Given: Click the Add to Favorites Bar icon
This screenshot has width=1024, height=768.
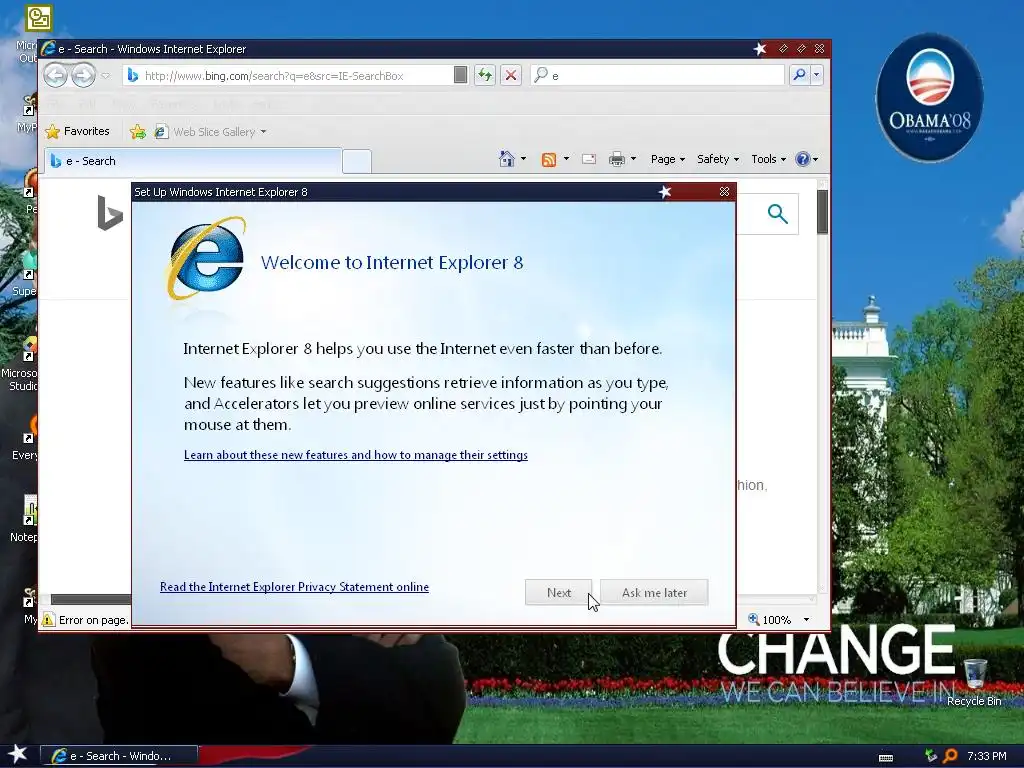Looking at the screenshot, I should coord(138,132).
